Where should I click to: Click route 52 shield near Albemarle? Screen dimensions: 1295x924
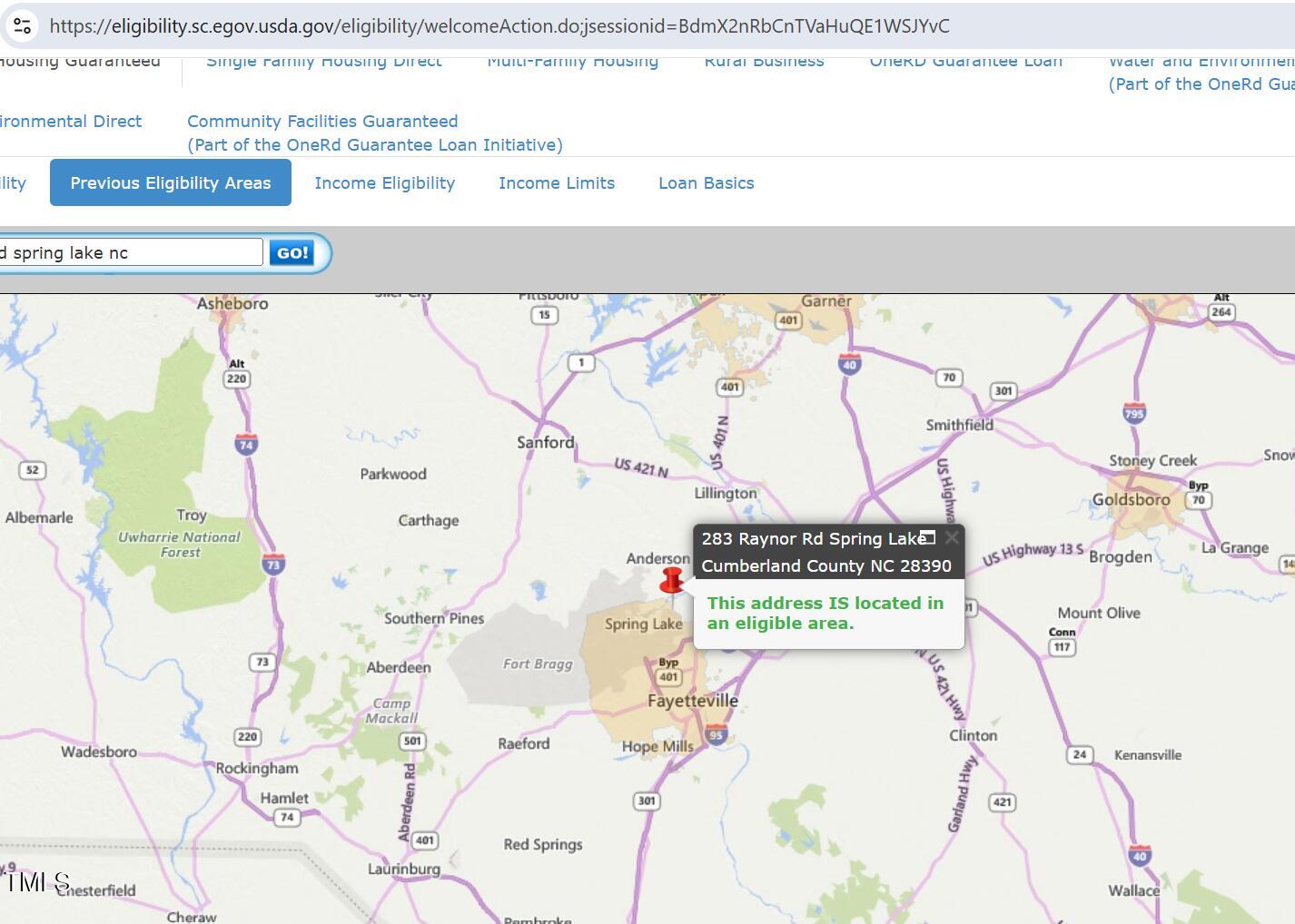33,469
